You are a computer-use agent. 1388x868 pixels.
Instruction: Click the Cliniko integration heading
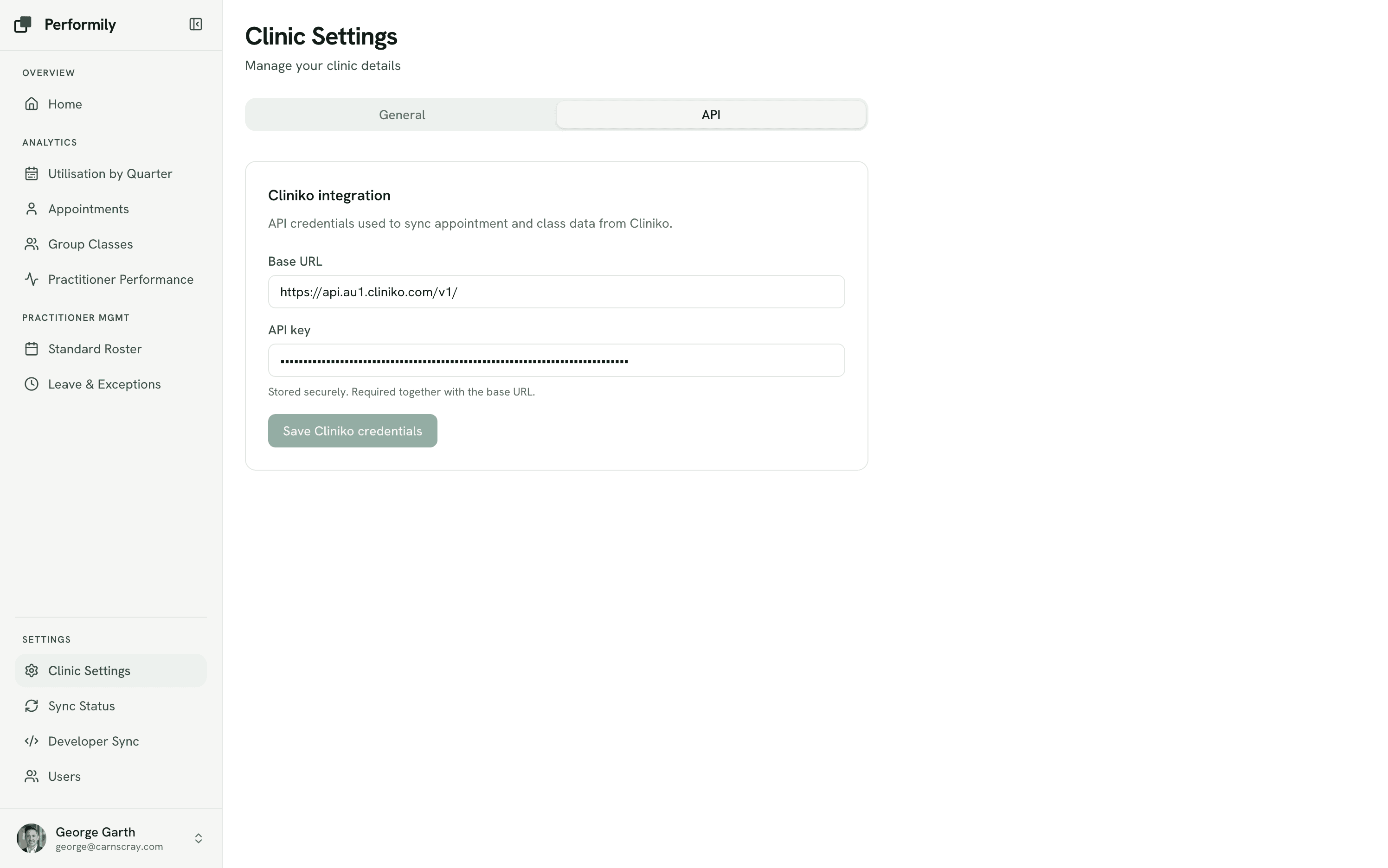coord(329,195)
